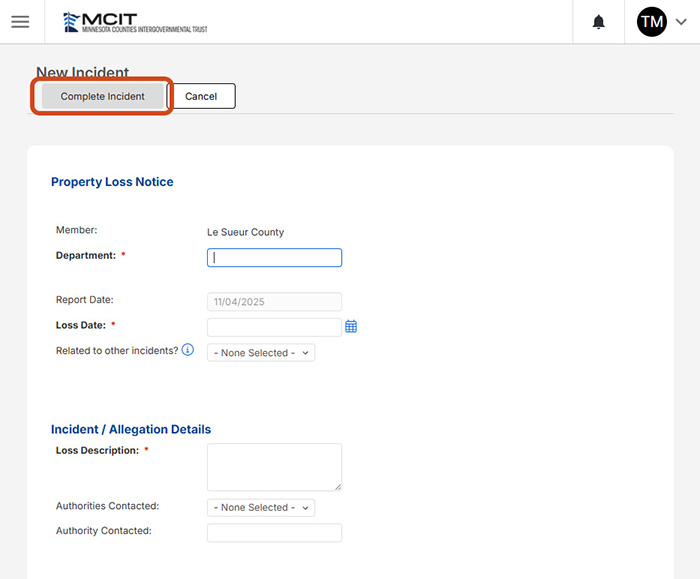Show info about related incidents
700x579 pixels.
(x=188, y=351)
